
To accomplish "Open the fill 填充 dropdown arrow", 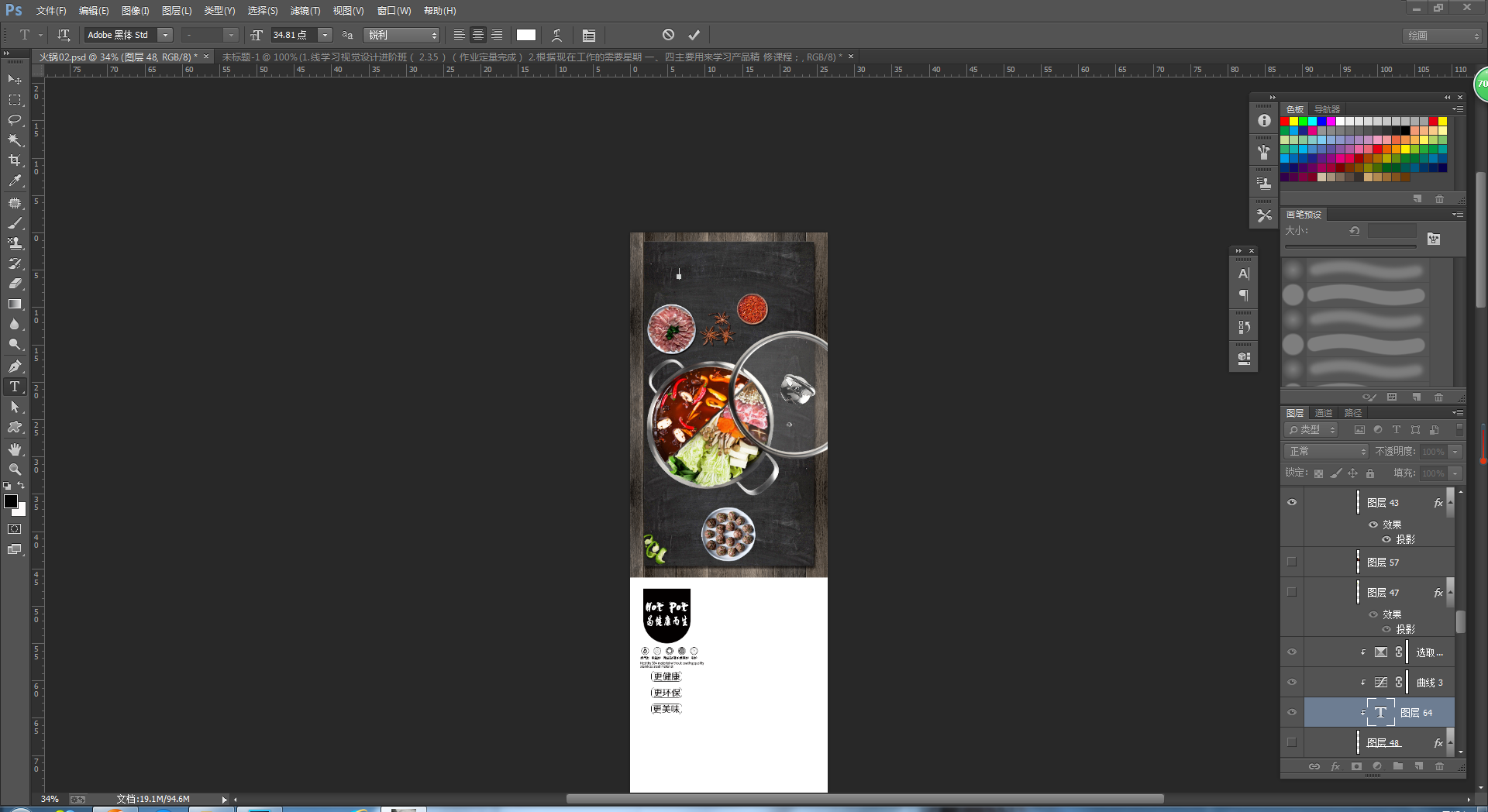I will point(1455,473).
